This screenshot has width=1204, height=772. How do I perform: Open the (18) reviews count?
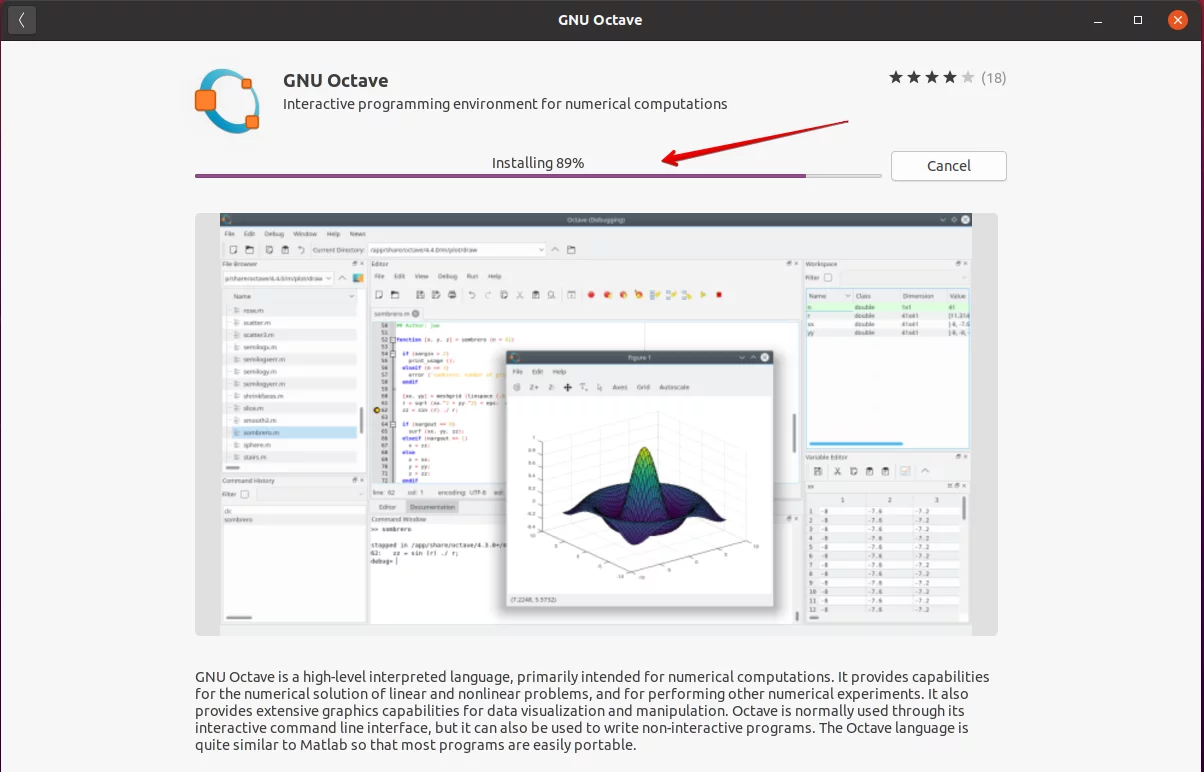coord(993,77)
